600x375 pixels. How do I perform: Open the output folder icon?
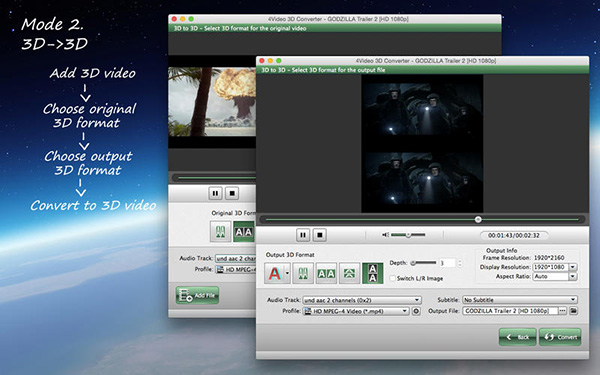point(573,311)
